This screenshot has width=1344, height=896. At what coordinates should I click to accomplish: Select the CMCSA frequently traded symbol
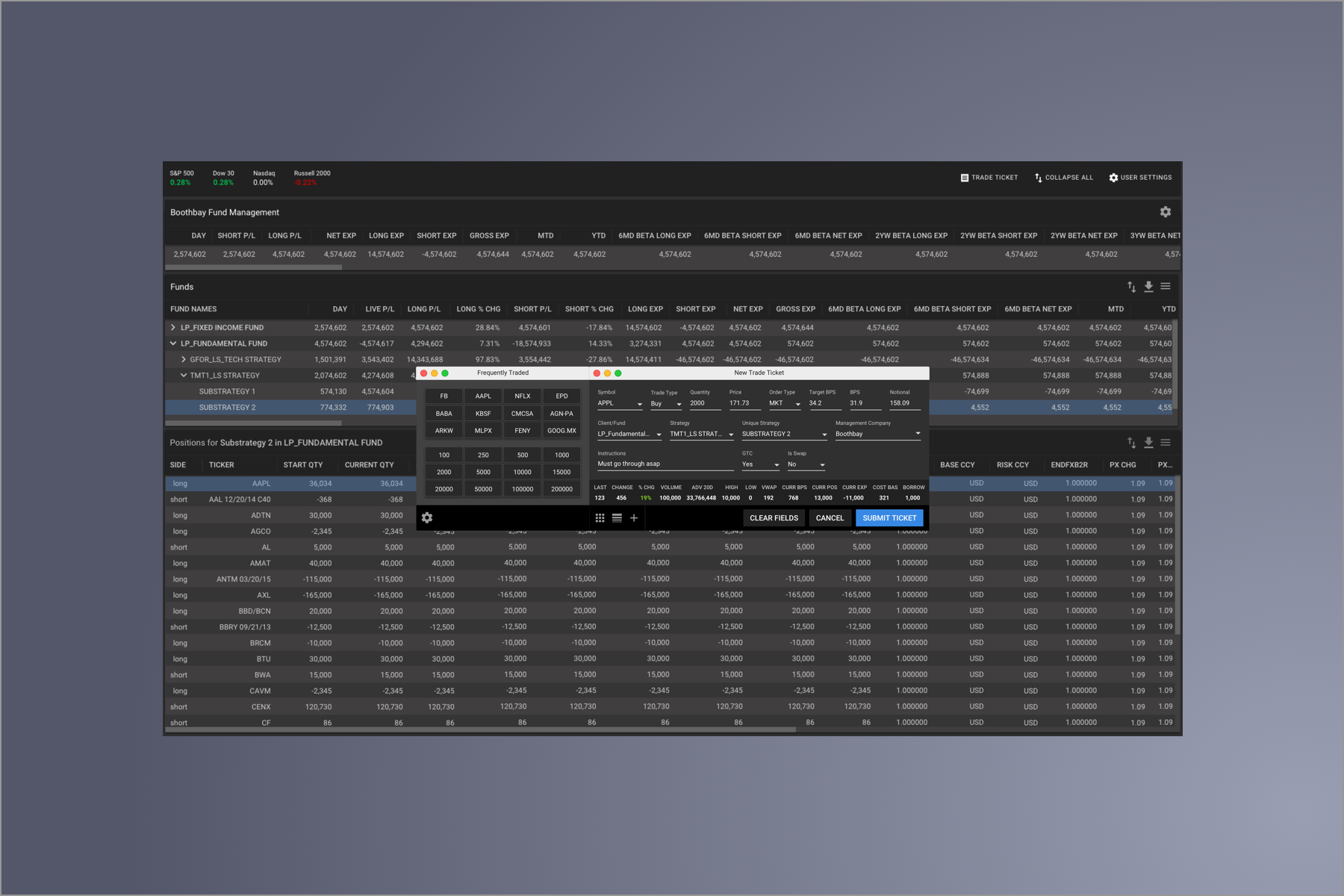[523, 414]
